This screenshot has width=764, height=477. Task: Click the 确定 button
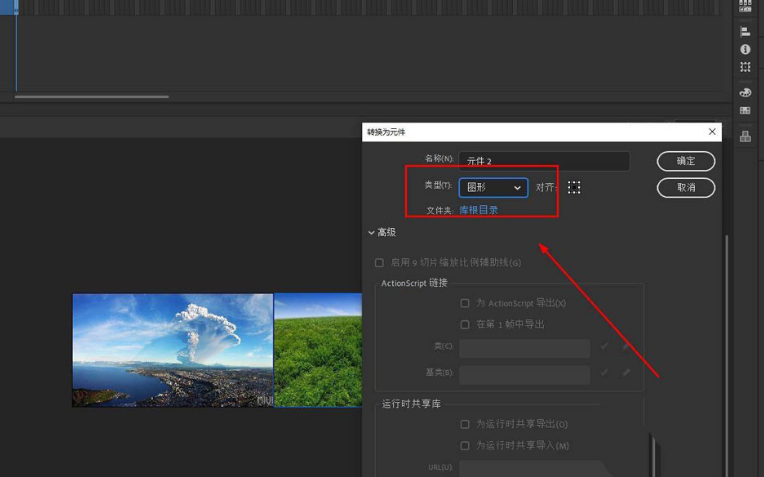click(686, 161)
